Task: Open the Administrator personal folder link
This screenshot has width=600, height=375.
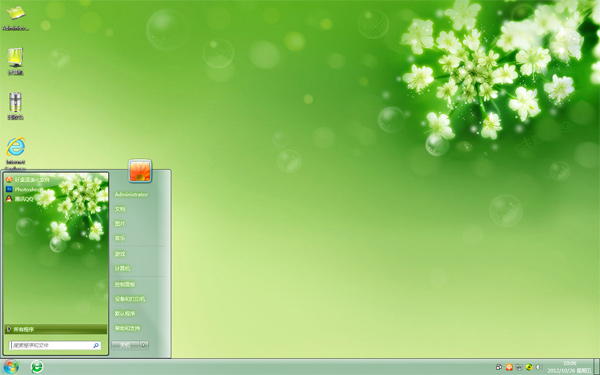Action: (131, 194)
